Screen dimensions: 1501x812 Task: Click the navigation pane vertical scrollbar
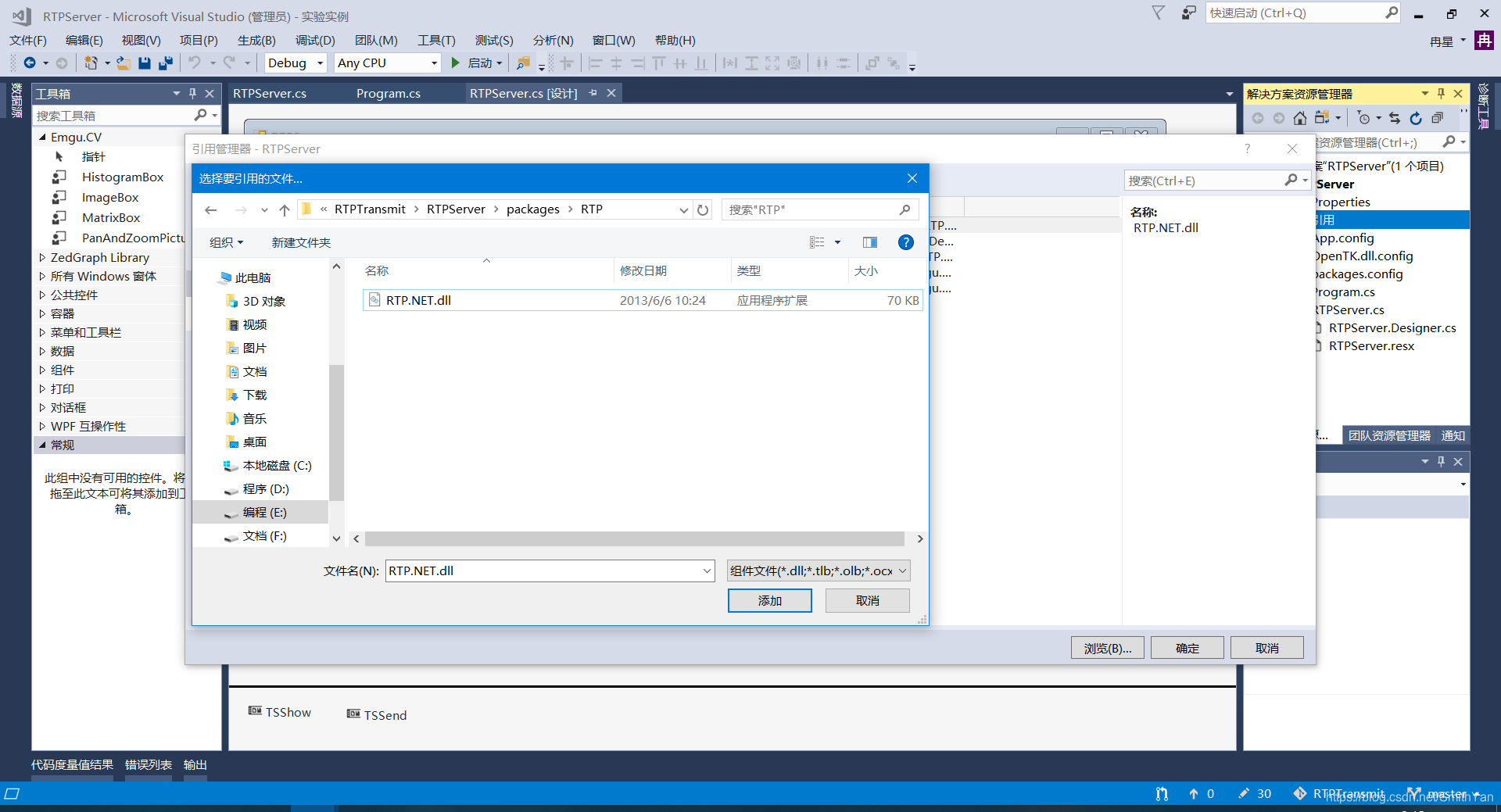(337, 432)
